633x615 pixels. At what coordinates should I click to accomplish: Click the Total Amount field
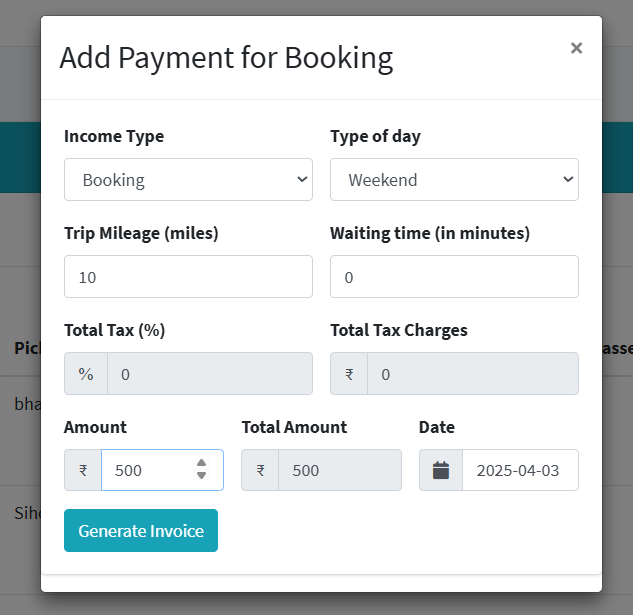339,470
